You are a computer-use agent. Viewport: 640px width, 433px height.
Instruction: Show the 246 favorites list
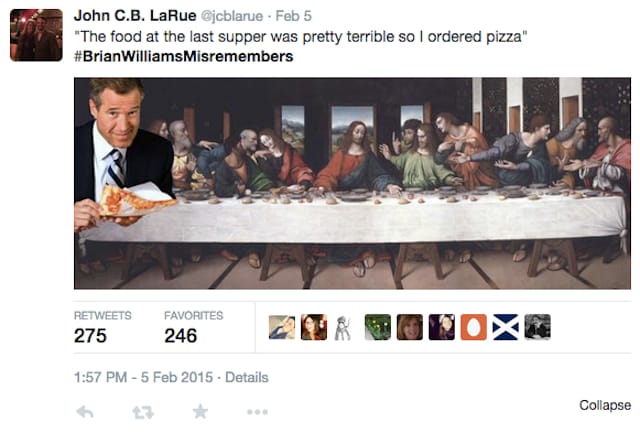tap(180, 336)
